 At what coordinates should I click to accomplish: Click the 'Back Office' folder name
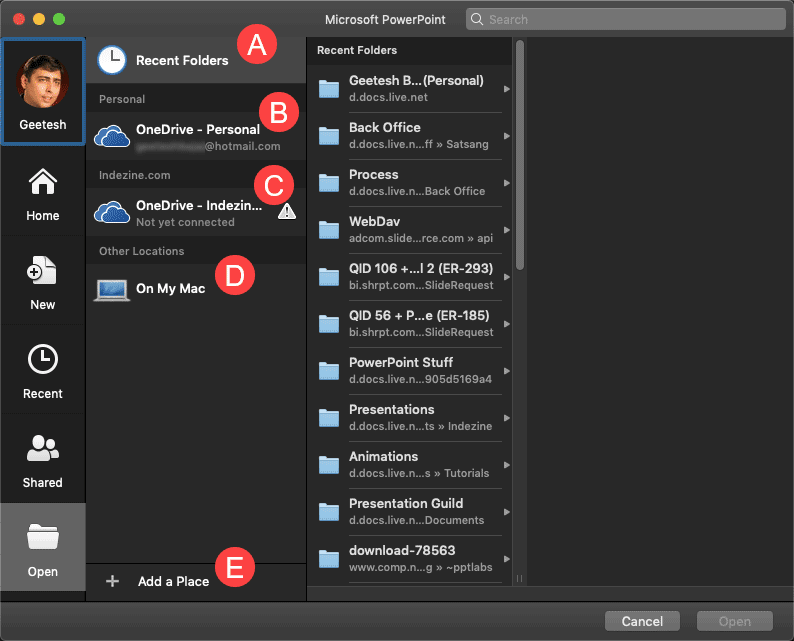pos(385,128)
